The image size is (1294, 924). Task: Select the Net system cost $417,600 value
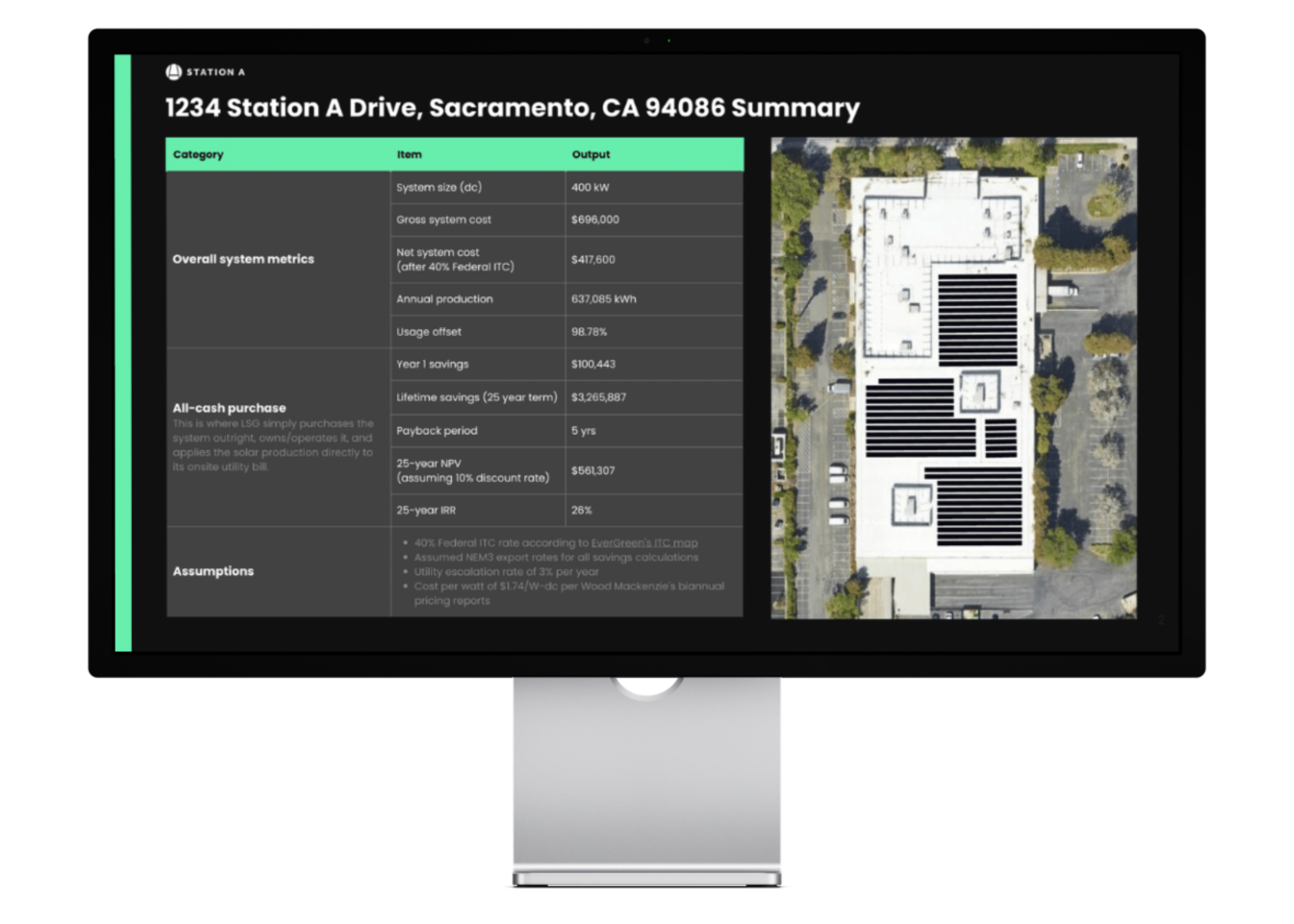point(593,259)
